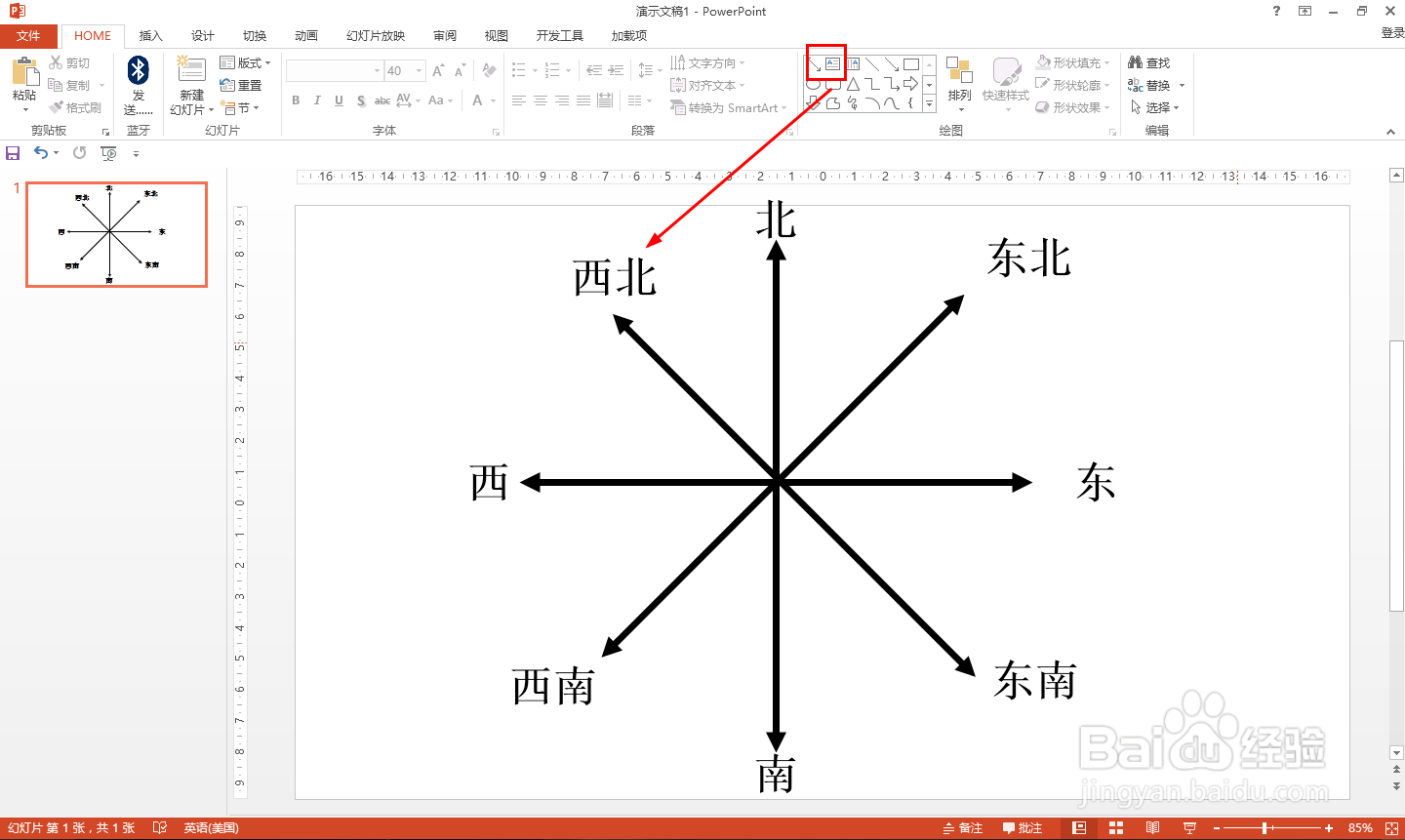The width and height of the screenshot is (1405, 840).
Task: Select slide 1 thumbnail in the panel
Action: click(x=116, y=234)
